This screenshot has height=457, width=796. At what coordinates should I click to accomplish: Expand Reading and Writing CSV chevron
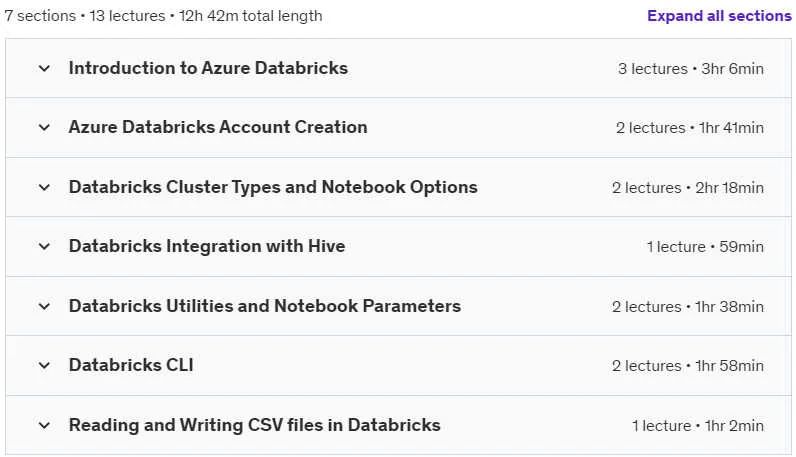(x=44, y=425)
